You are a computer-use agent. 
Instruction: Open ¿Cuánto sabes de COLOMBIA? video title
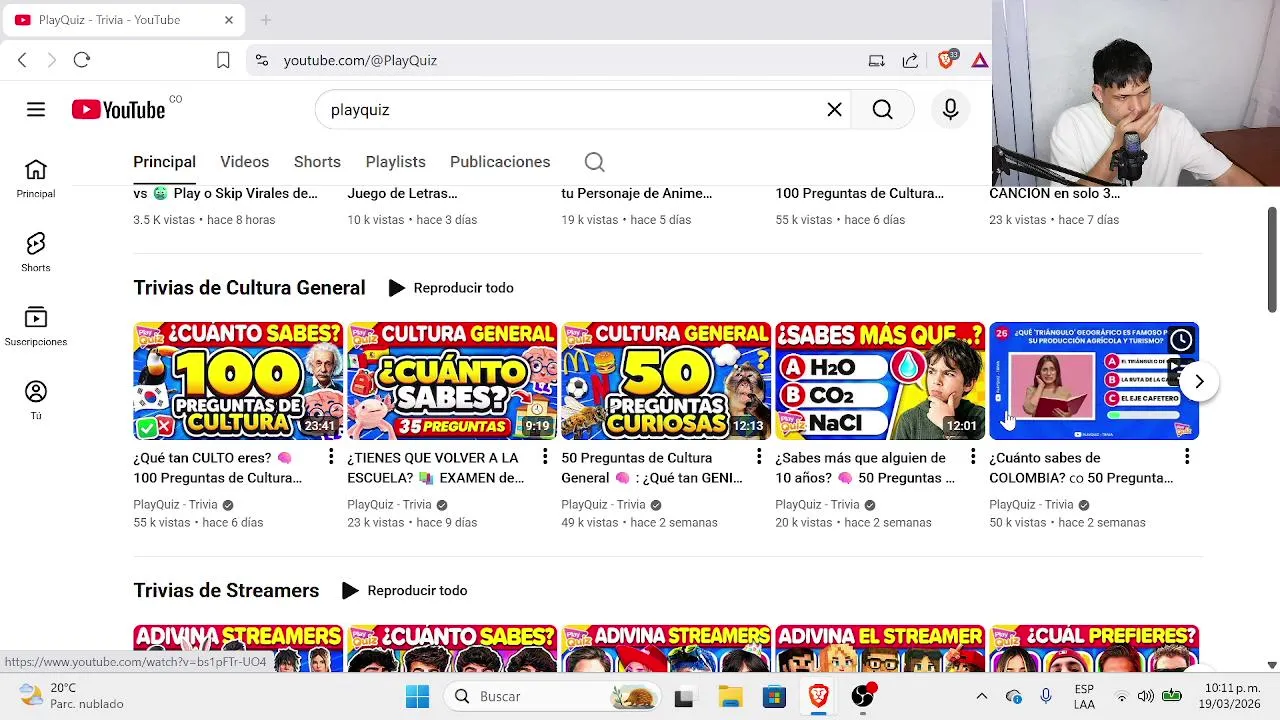1081,468
